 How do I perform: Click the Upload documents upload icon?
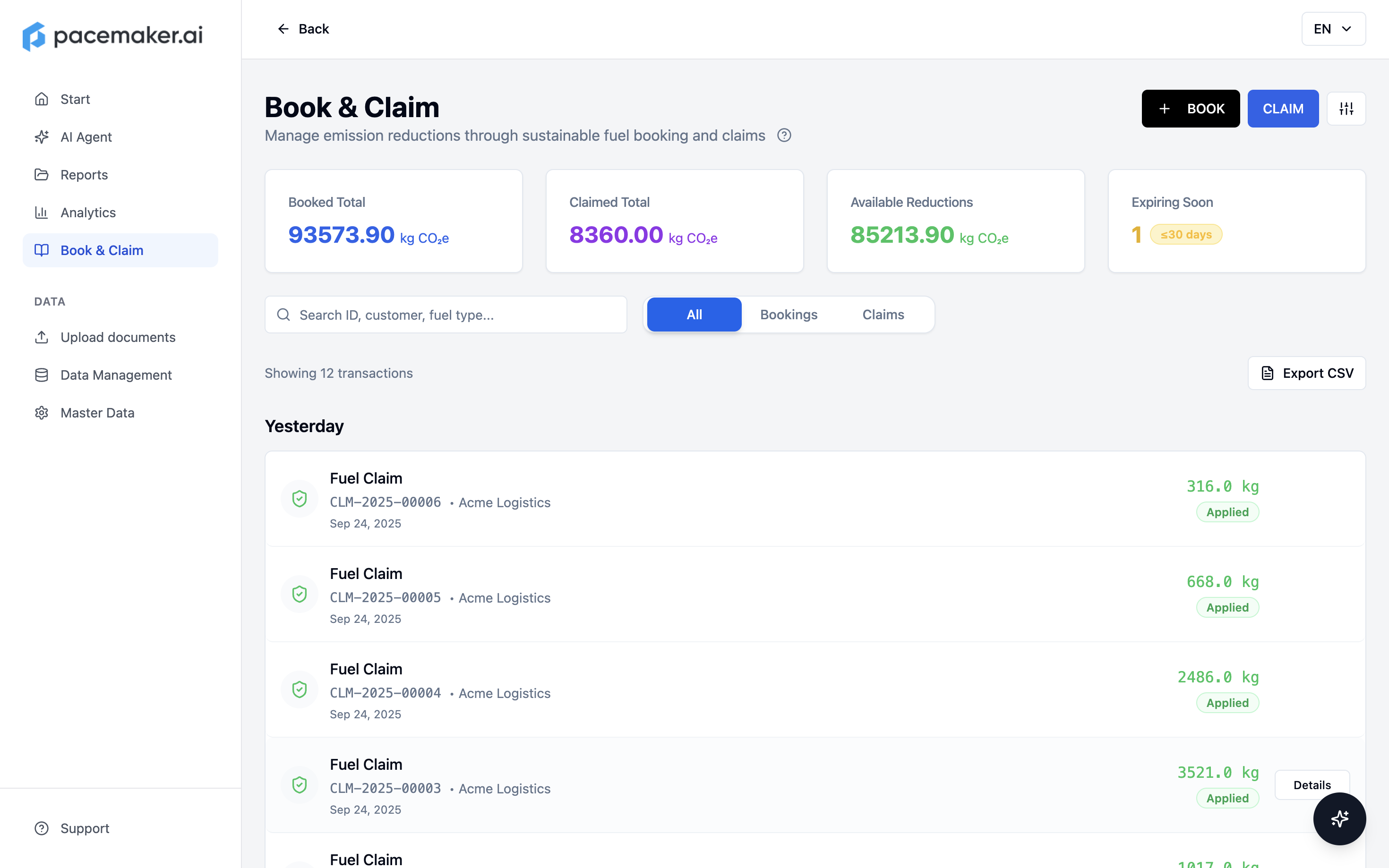pyautogui.click(x=42, y=337)
